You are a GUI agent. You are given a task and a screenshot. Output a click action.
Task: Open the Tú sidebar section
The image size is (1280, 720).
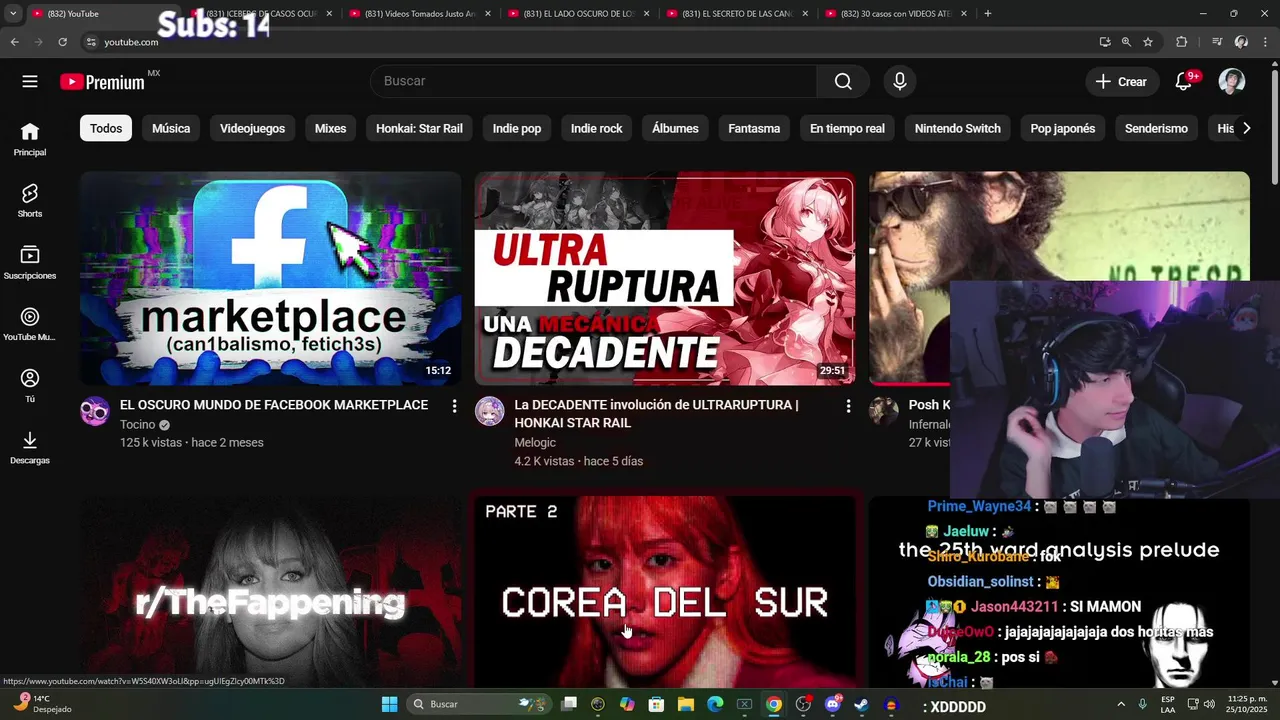(30, 386)
